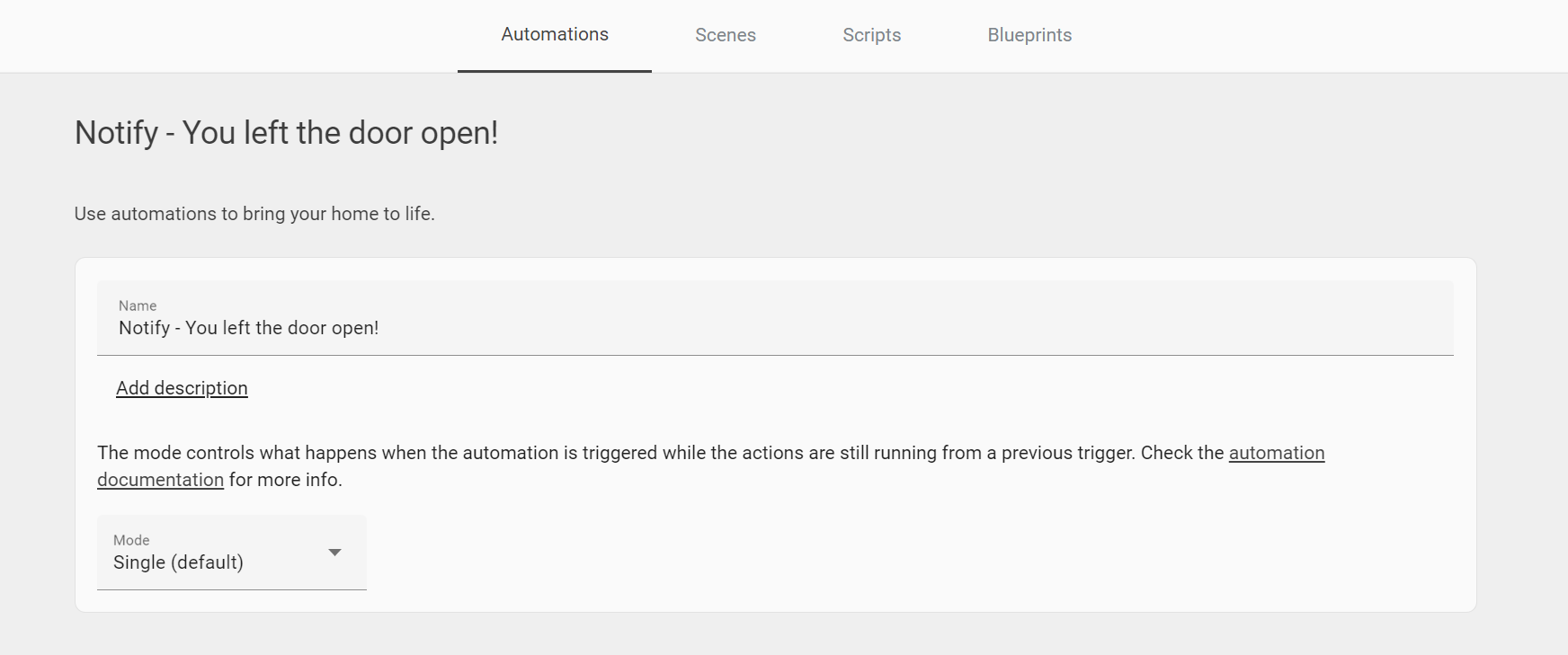The width and height of the screenshot is (1568, 655).
Task: Click the dropdown triangle beside Single (default)
Action: pos(334,553)
